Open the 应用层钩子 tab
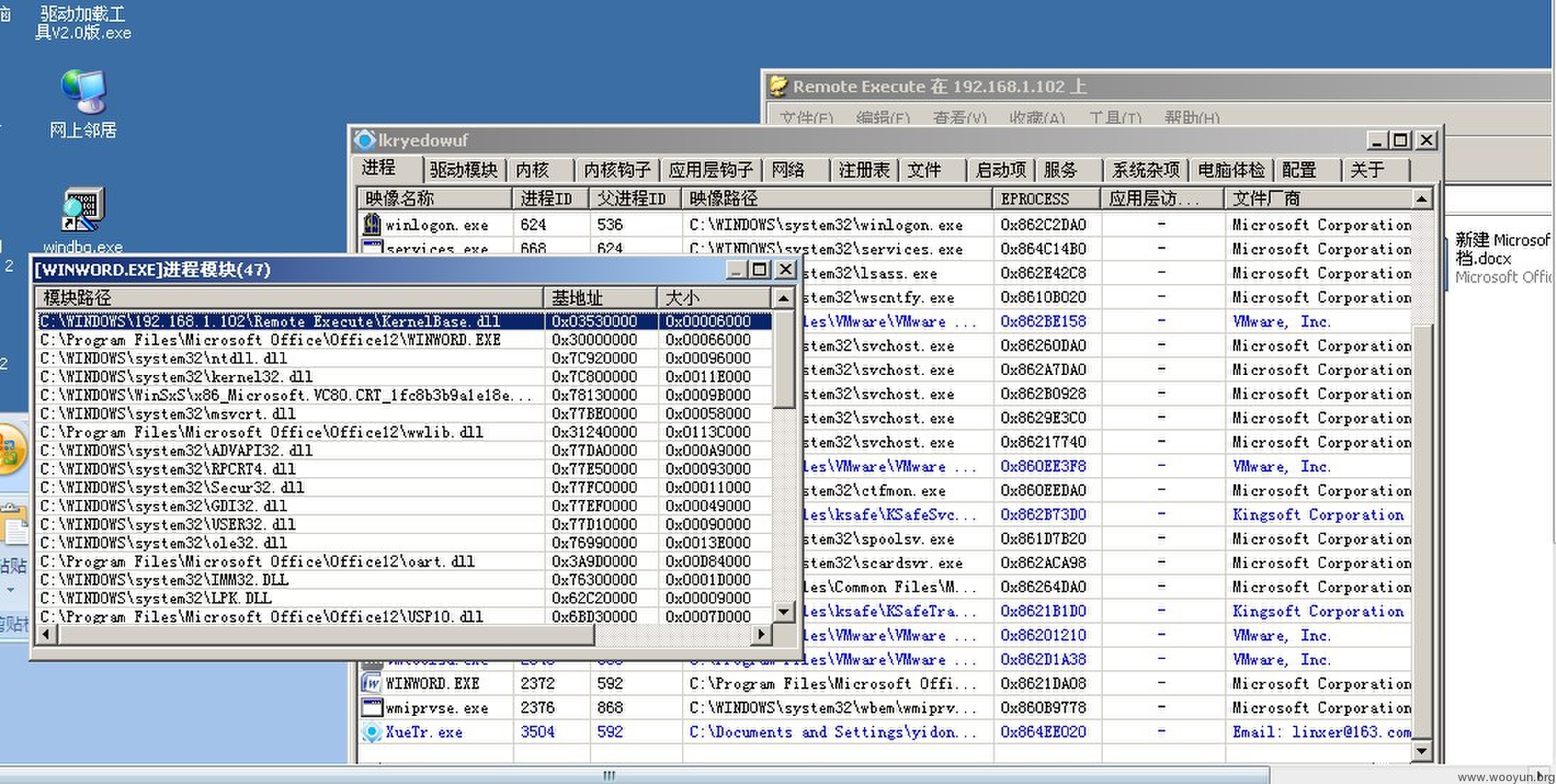This screenshot has height=784, width=1556. [x=711, y=170]
